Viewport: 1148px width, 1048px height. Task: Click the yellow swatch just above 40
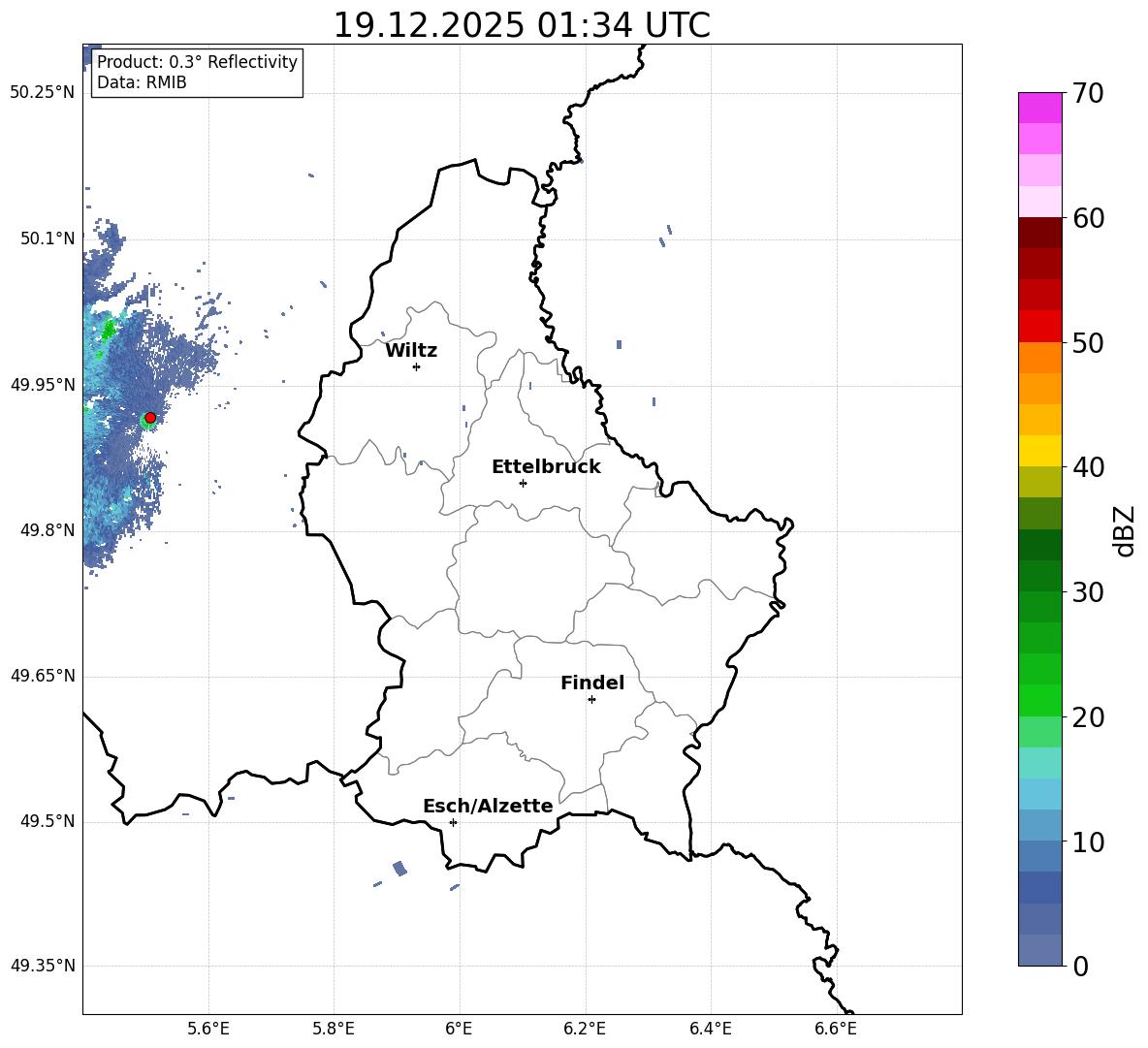pos(1039,451)
